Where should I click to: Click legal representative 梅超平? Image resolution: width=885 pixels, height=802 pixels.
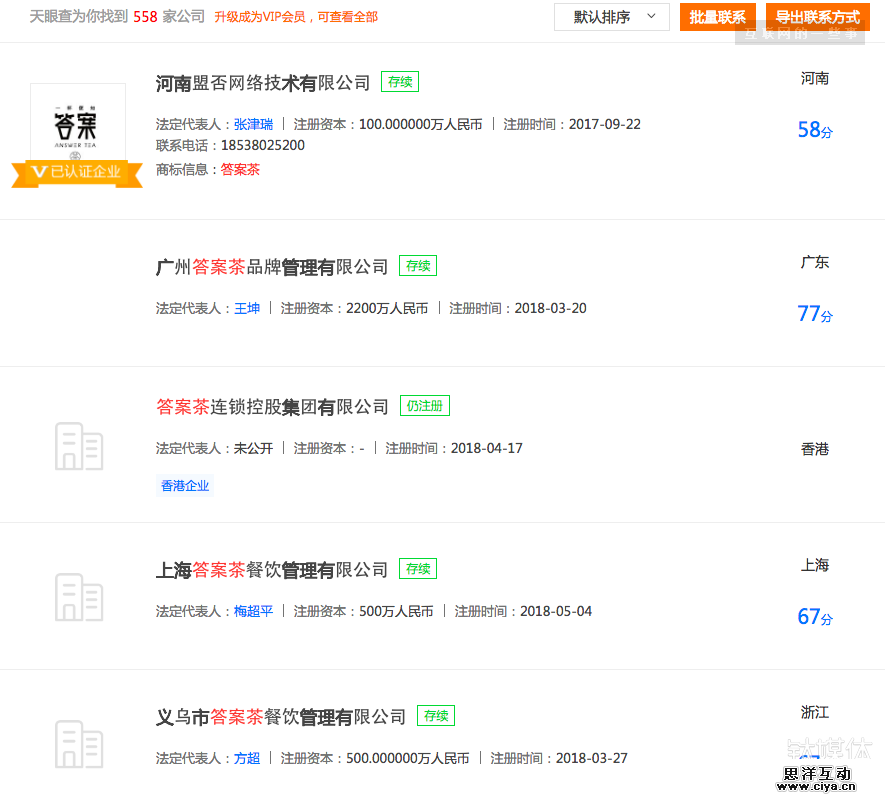(253, 611)
